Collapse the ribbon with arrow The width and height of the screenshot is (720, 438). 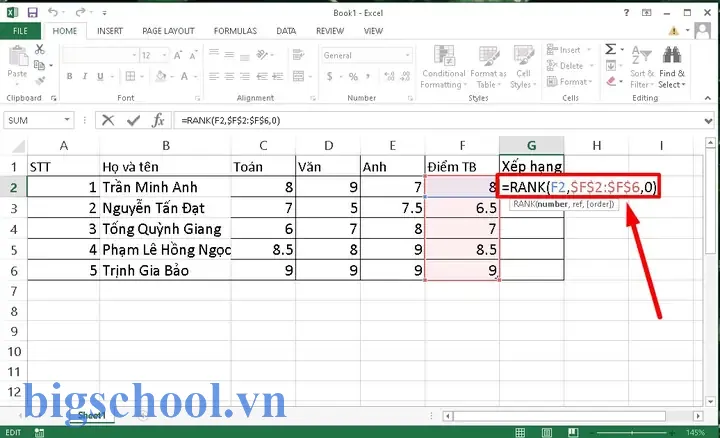pyautogui.click(x=708, y=98)
